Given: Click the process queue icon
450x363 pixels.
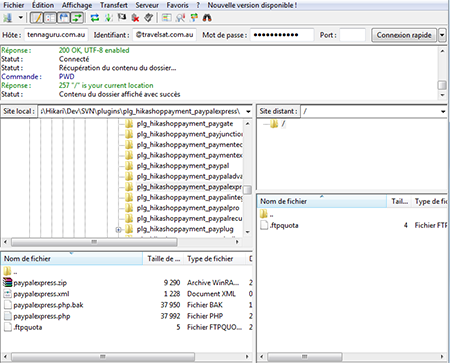Looking at the screenshot, I should tap(109, 18).
